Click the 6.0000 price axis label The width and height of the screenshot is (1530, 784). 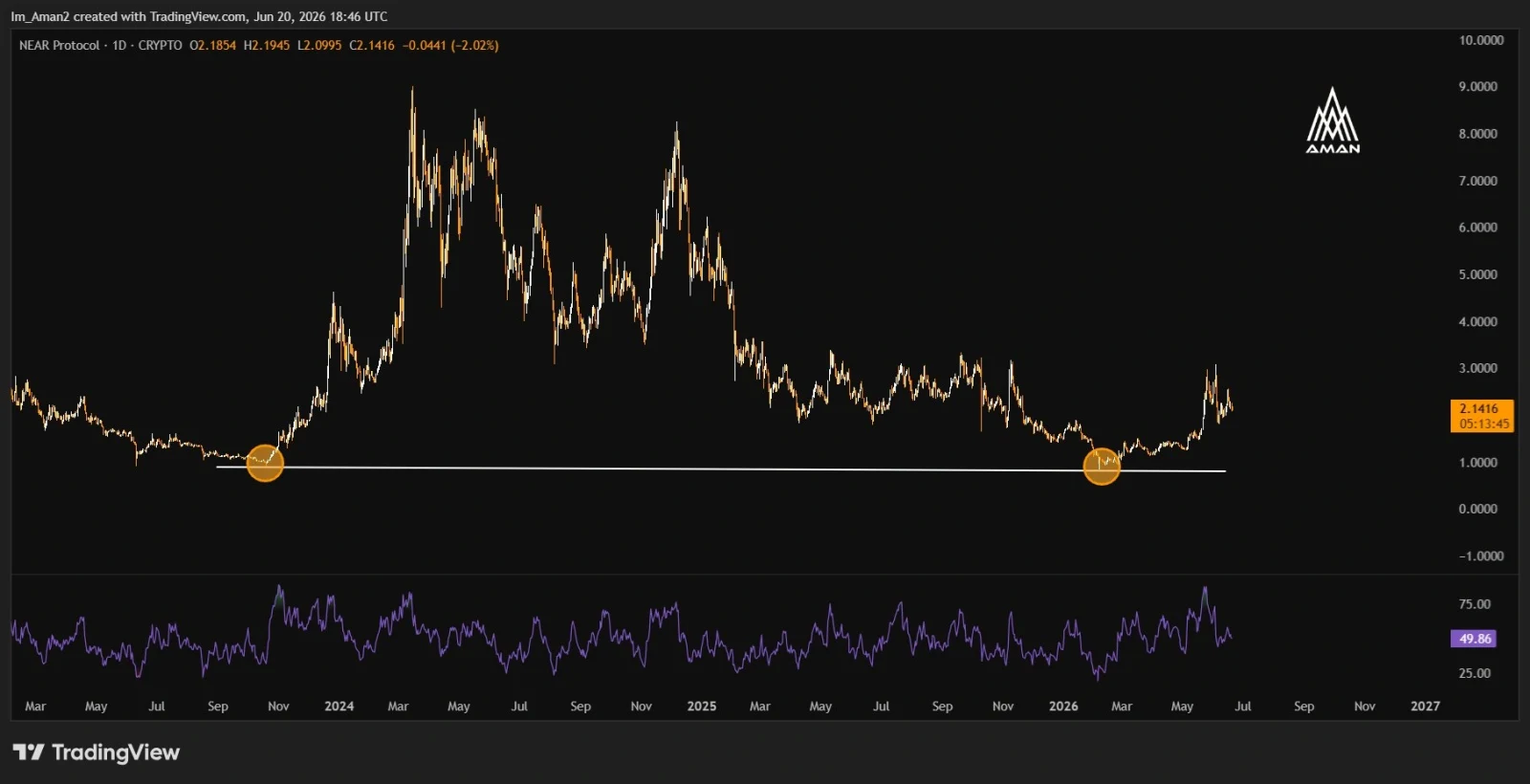1477,228
